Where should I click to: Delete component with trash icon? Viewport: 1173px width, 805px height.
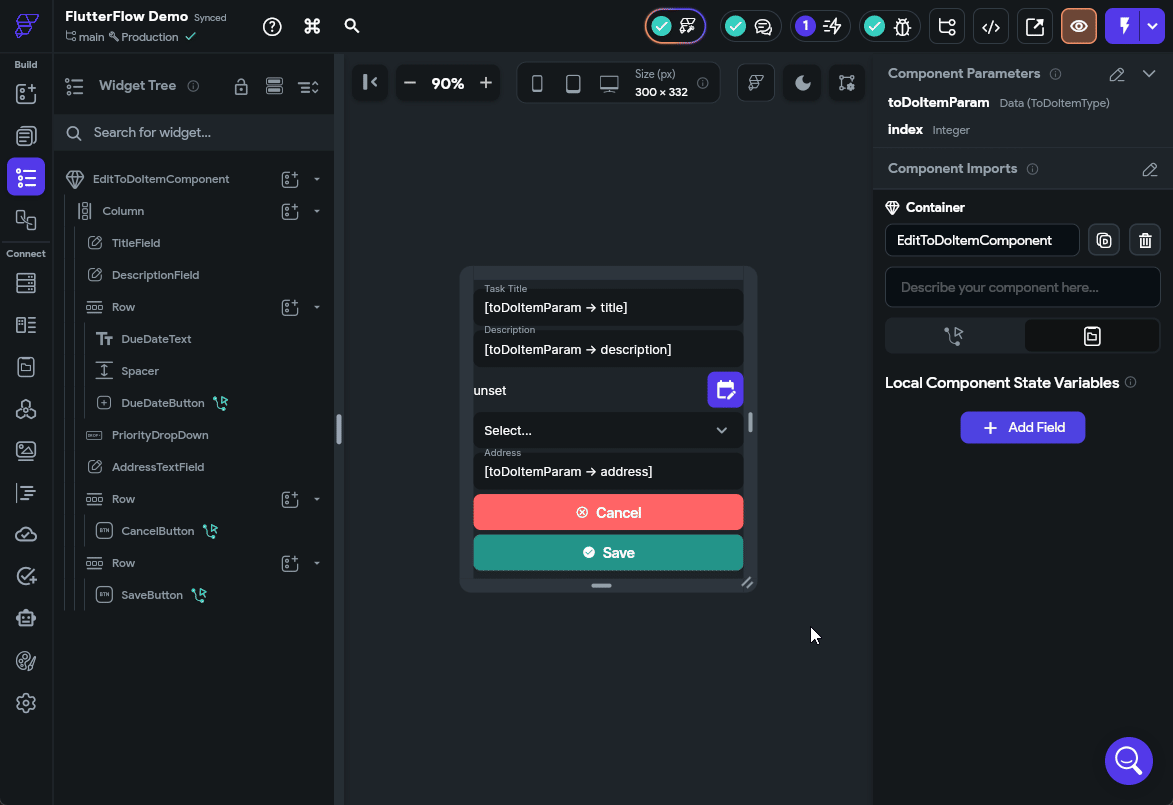click(1145, 240)
